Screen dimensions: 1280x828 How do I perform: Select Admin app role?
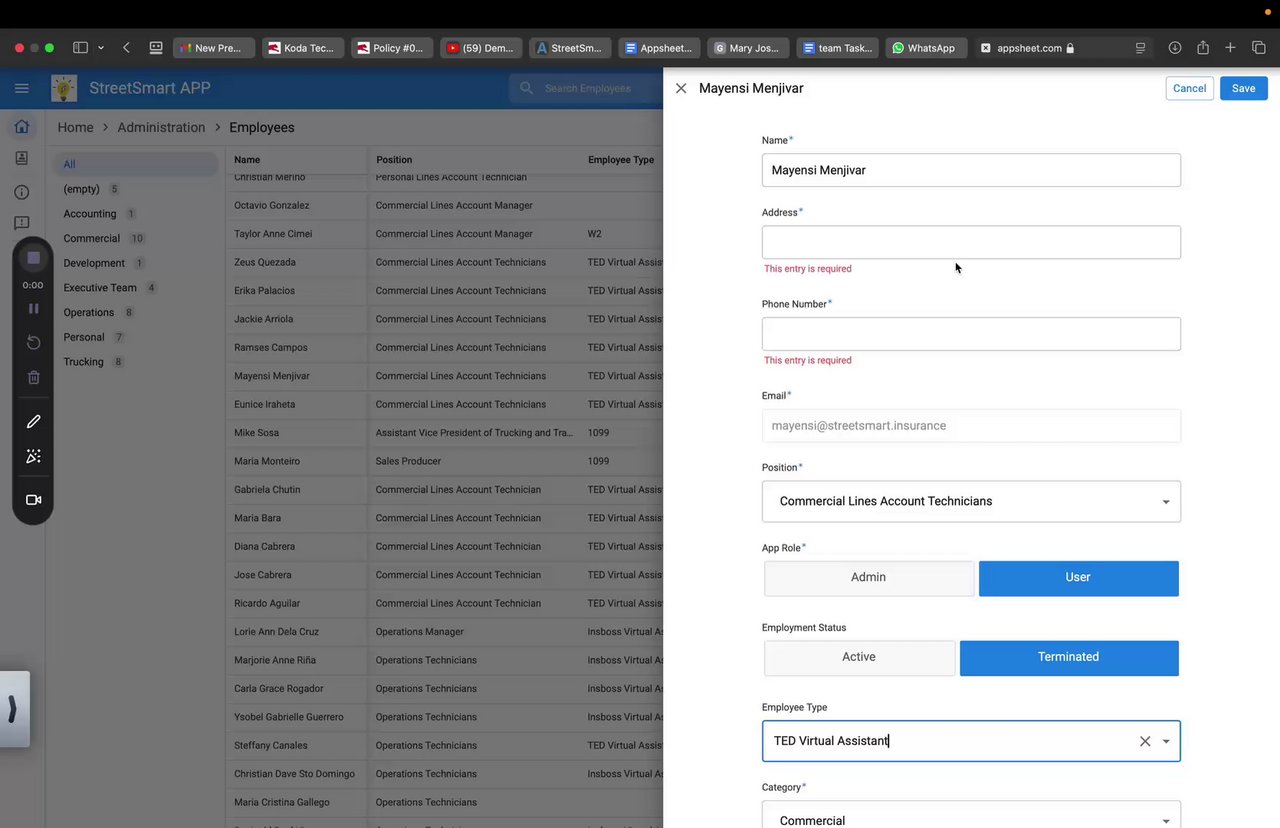point(868,578)
